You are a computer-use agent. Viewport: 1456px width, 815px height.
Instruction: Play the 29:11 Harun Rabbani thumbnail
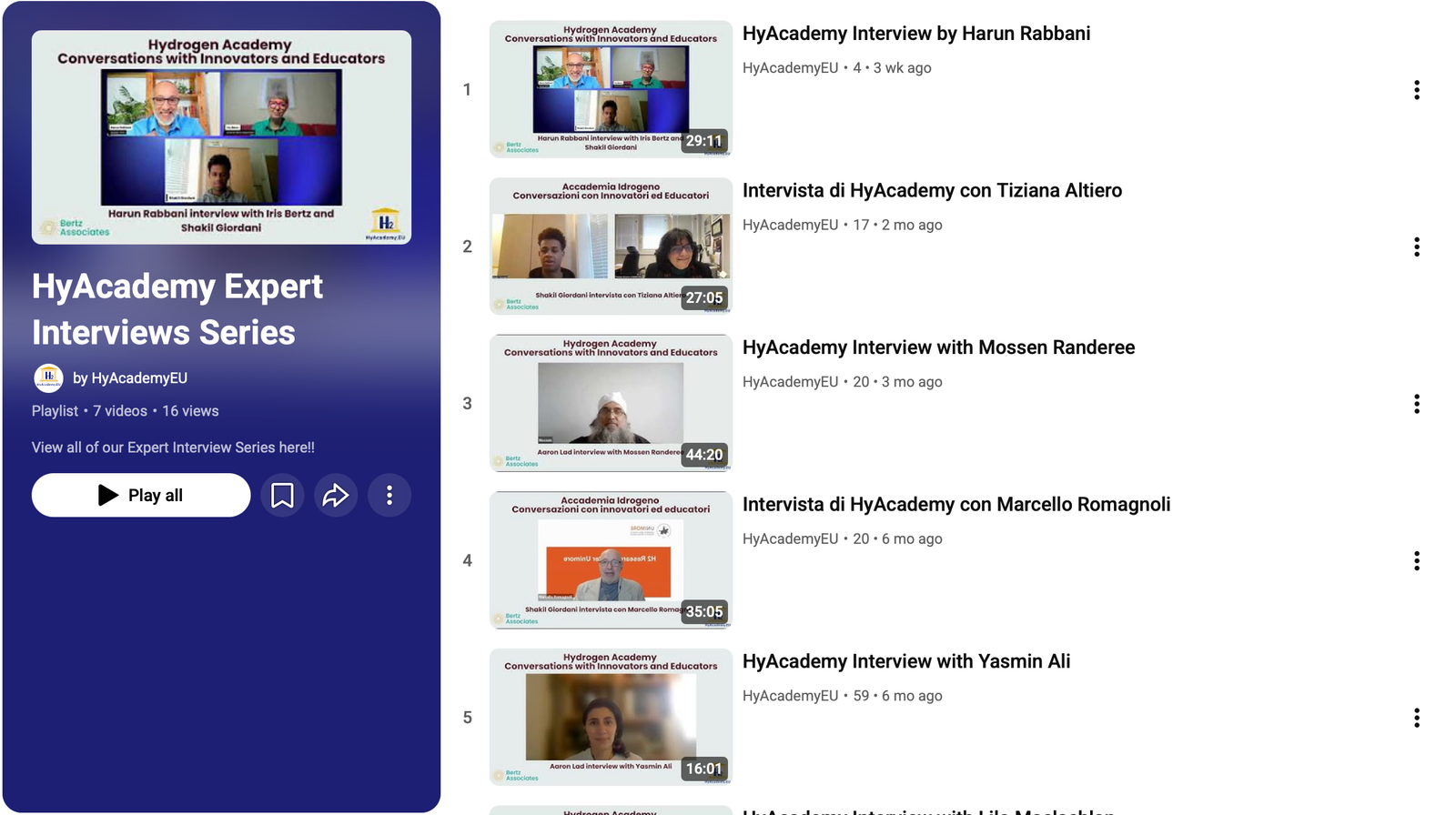(x=611, y=89)
